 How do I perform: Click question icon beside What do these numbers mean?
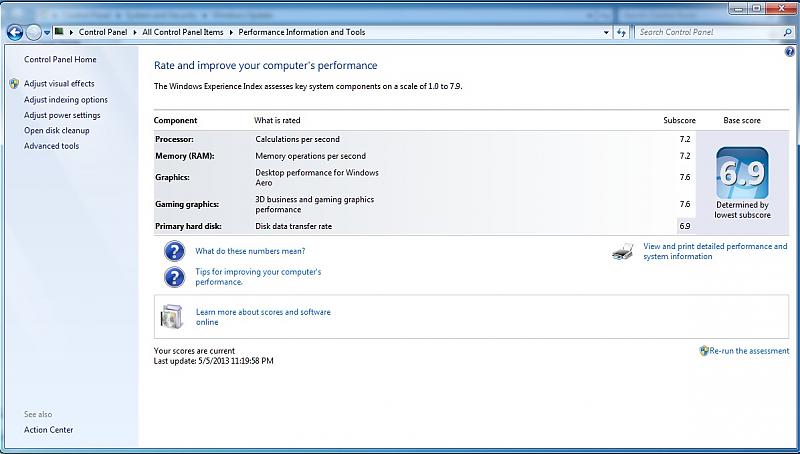pyautogui.click(x=174, y=251)
